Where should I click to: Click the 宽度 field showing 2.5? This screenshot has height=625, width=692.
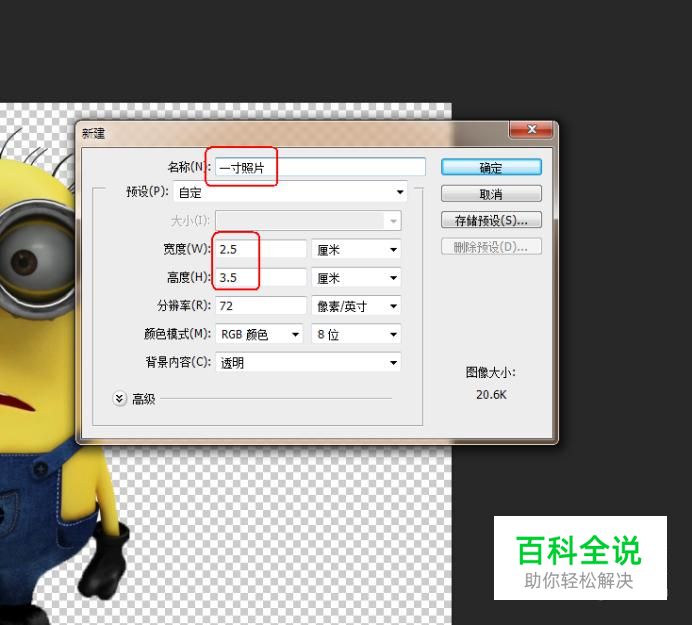[261, 249]
